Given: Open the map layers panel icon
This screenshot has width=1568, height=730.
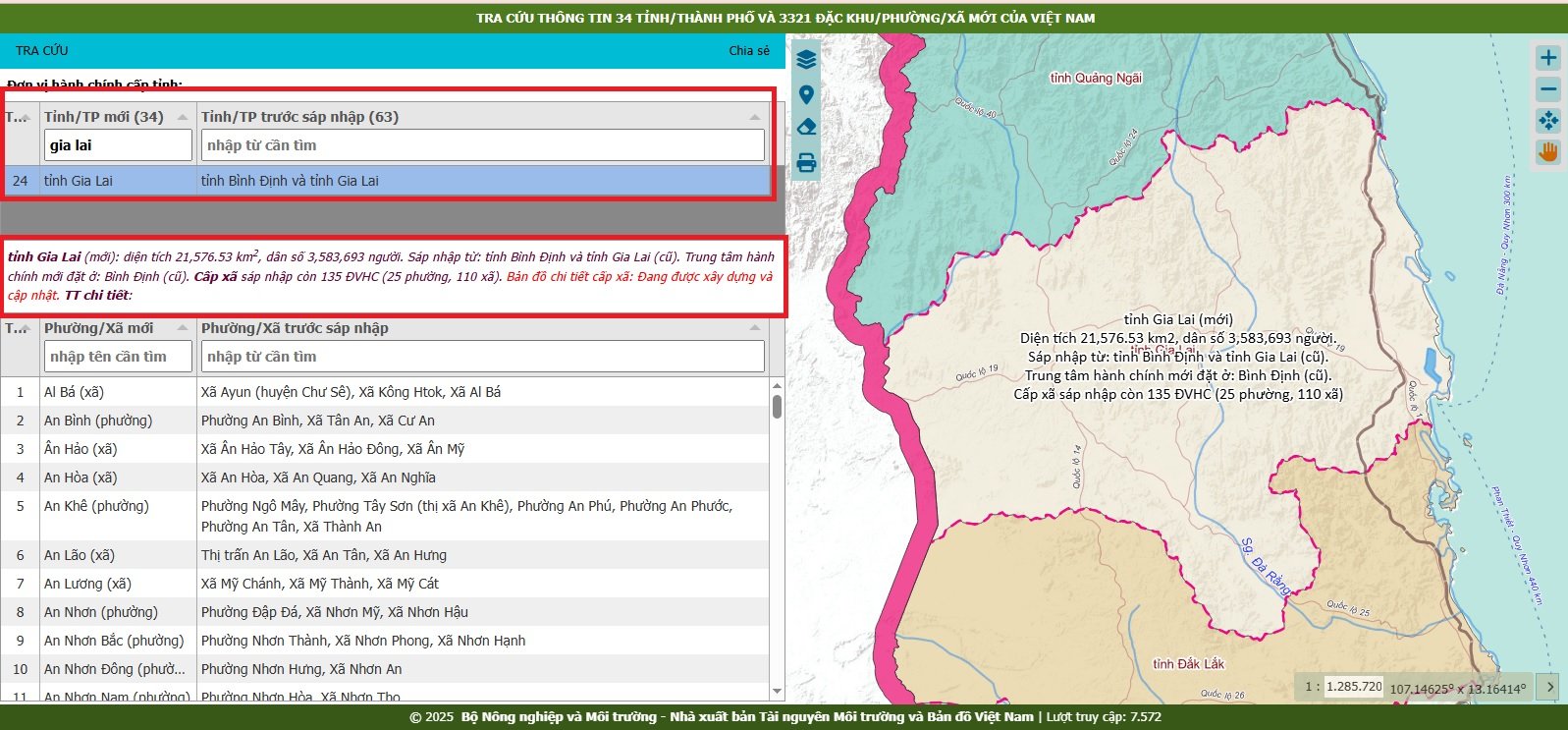Looking at the screenshot, I should [806, 59].
